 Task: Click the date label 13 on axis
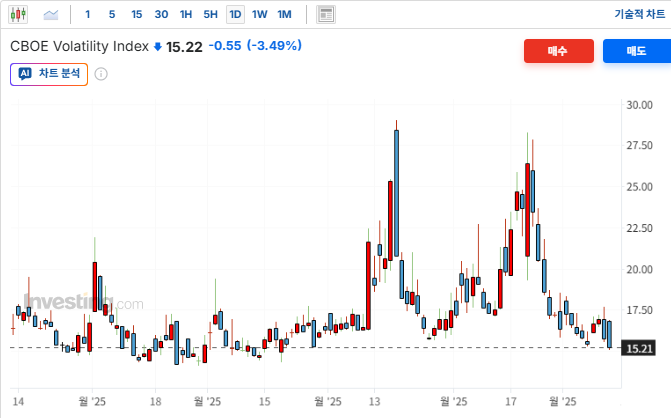point(374,402)
